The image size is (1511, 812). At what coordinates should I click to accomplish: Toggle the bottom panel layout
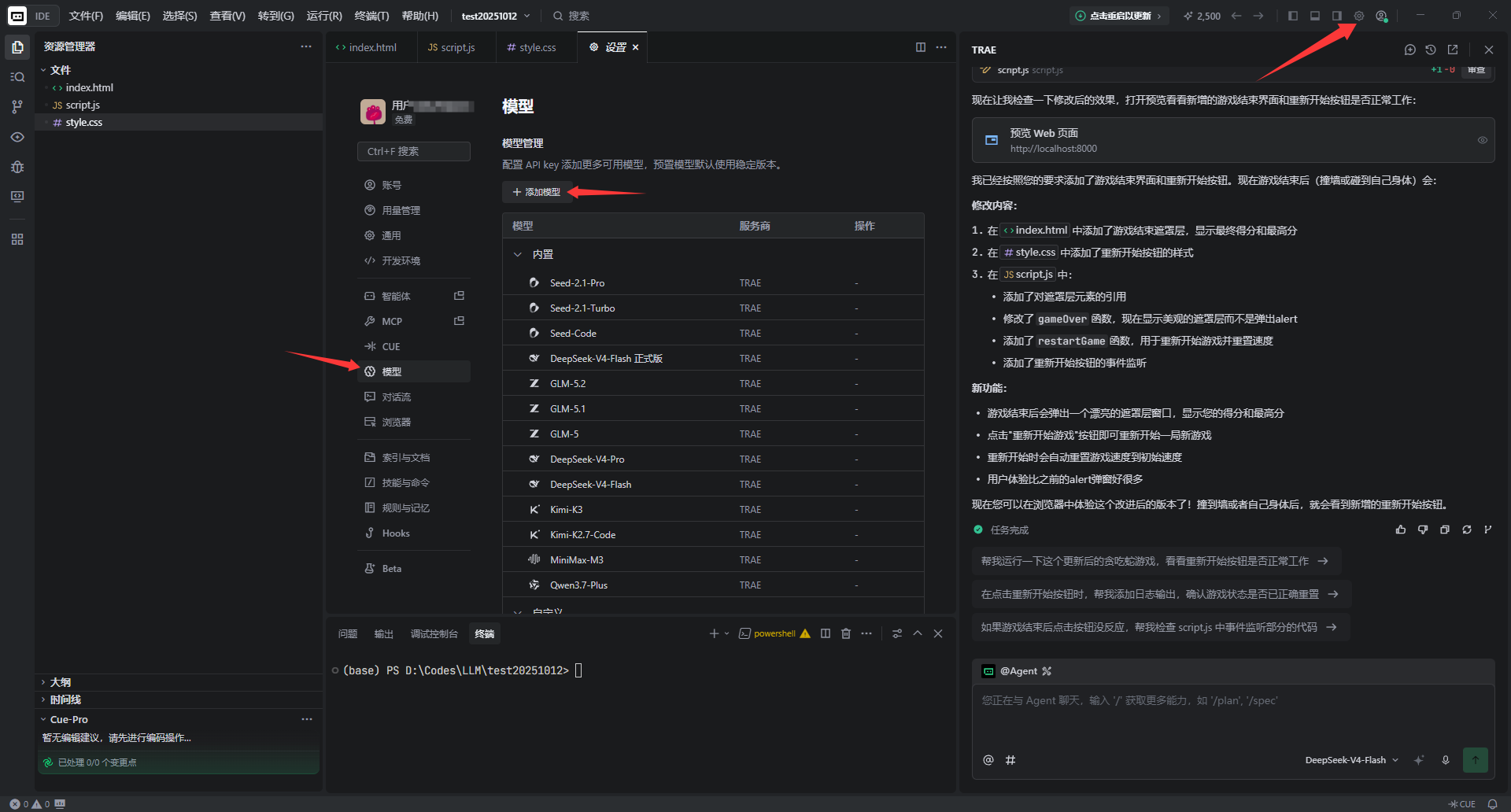pyautogui.click(x=1315, y=16)
